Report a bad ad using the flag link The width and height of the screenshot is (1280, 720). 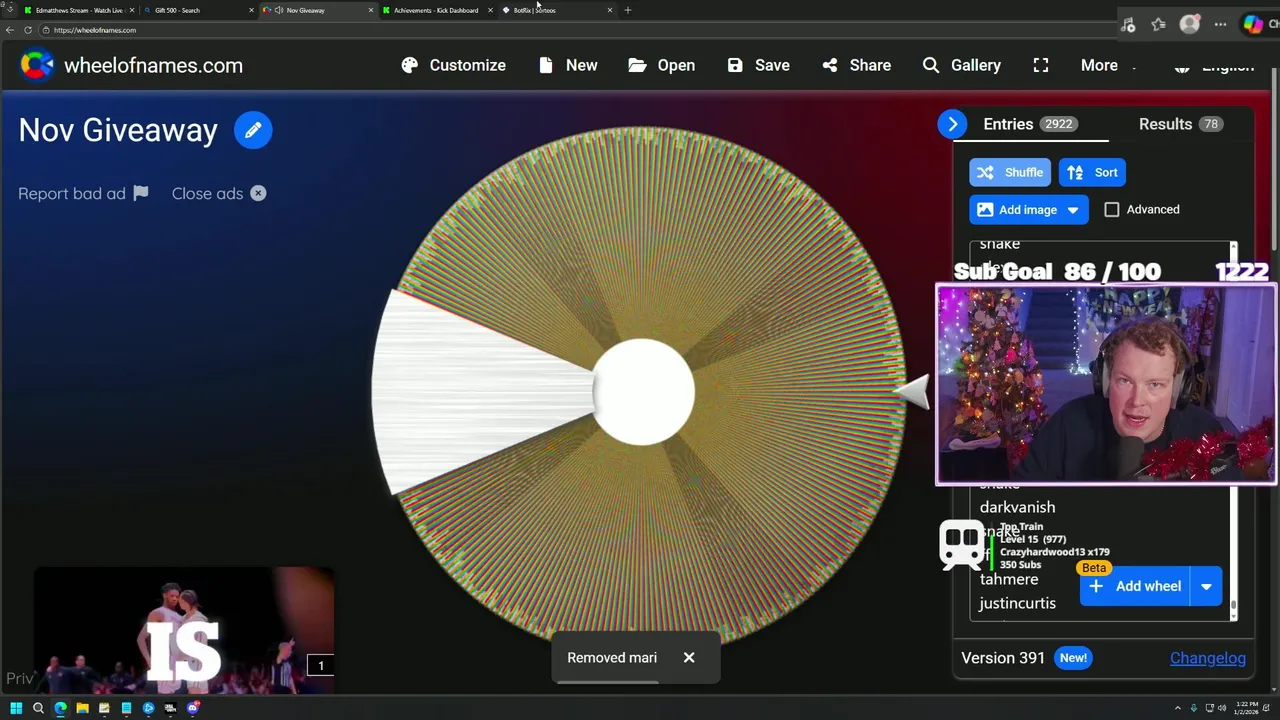pyautogui.click(x=83, y=193)
